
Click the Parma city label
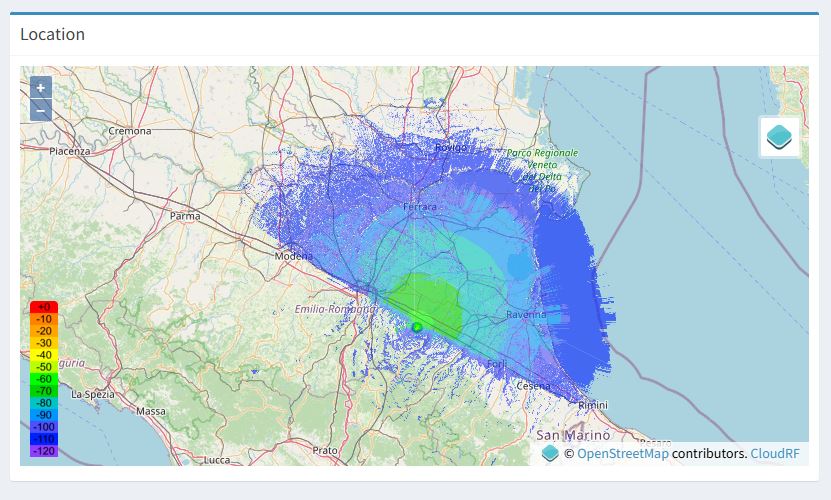point(185,216)
